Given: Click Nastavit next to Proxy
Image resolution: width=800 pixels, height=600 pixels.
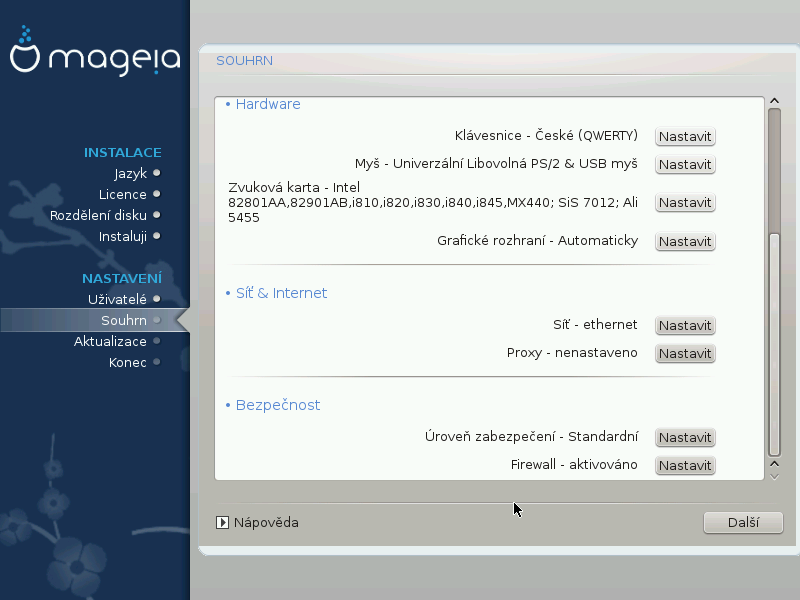Looking at the screenshot, I should pyautogui.click(x=685, y=354).
